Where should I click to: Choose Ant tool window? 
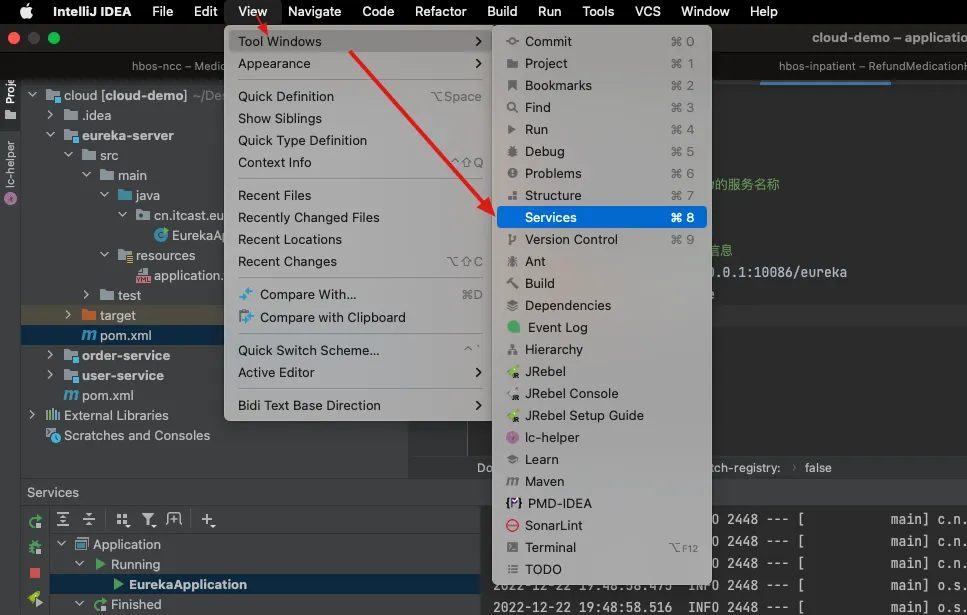point(601,262)
